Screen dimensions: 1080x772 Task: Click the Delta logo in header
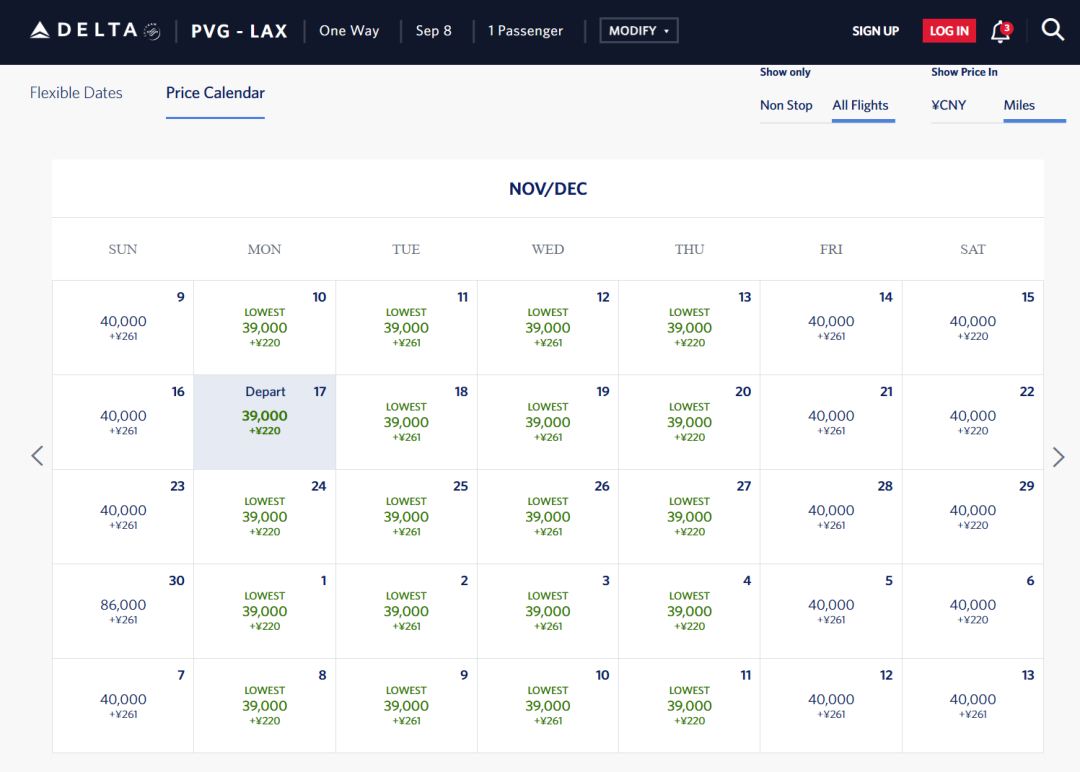click(x=95, y=30)
